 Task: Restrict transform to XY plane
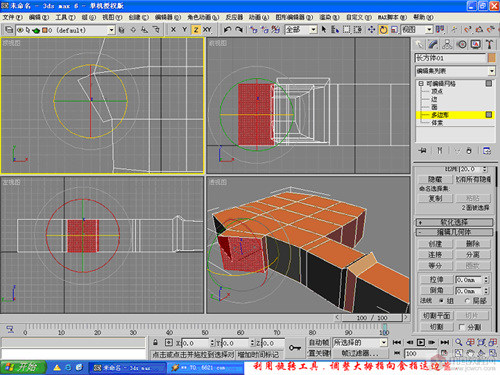click(207, 30)
